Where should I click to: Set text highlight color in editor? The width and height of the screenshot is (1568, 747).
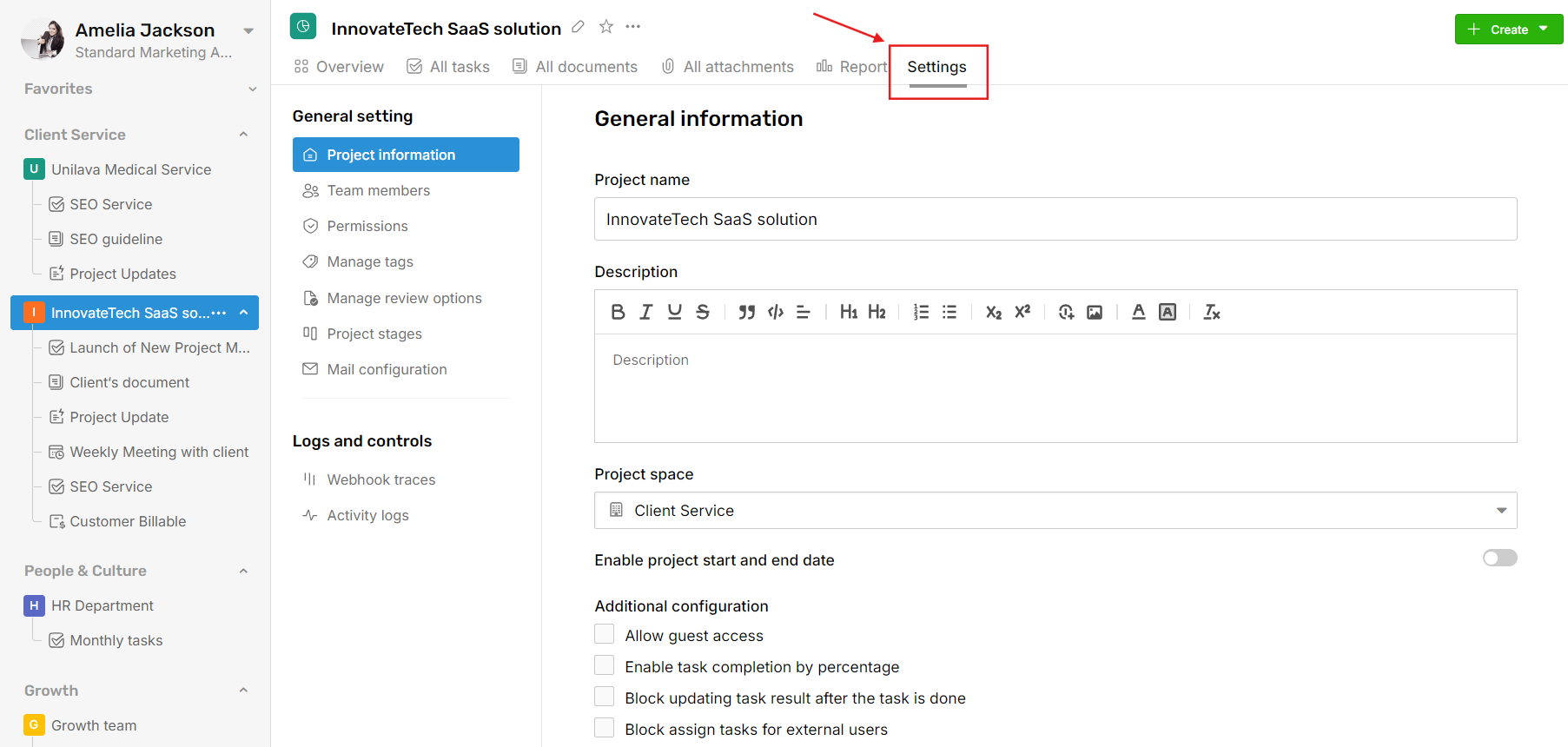pos(1168,312)
